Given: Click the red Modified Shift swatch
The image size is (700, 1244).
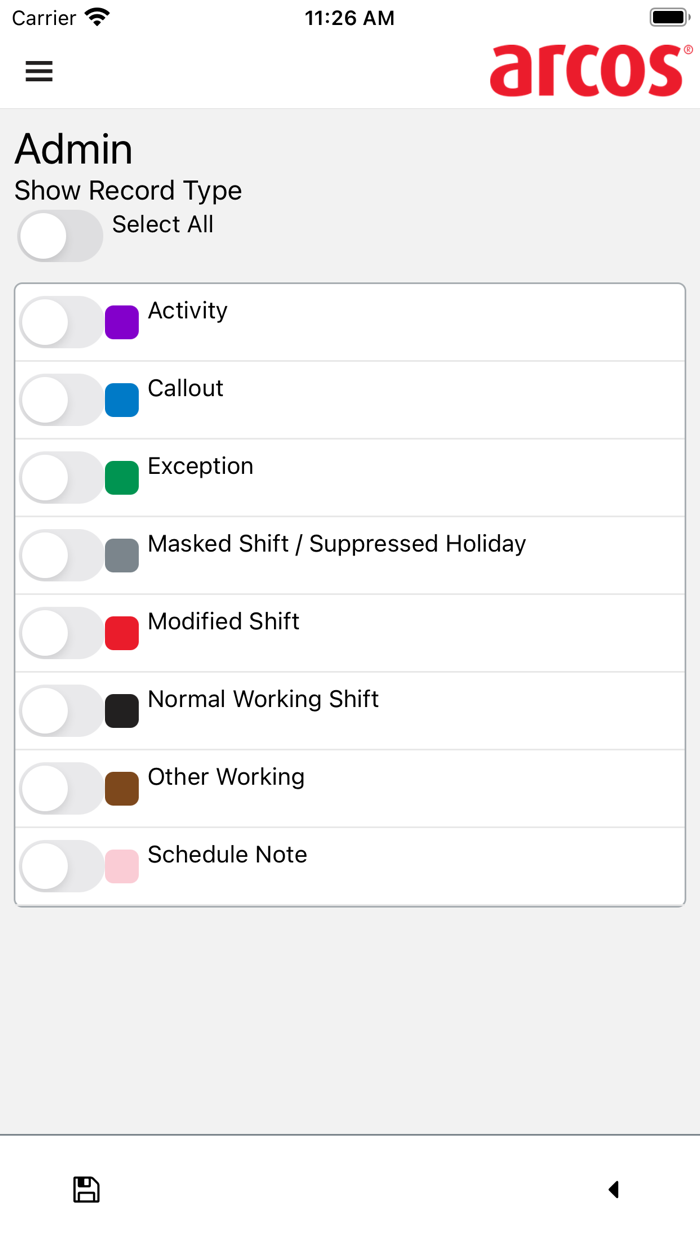Looking at the screenshot, I should 122,633.
